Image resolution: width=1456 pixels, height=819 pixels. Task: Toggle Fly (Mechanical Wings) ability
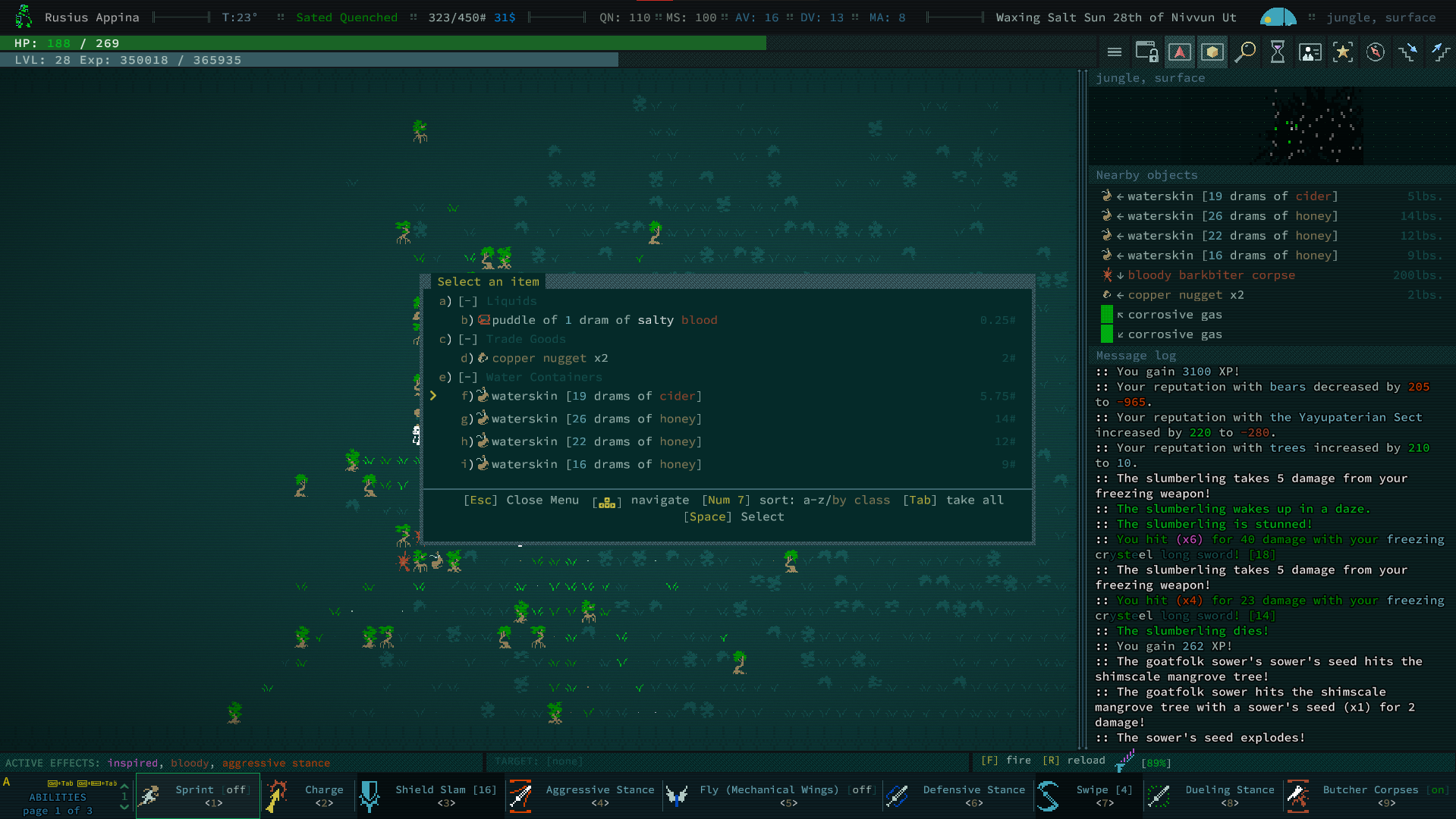coord(771,795)
